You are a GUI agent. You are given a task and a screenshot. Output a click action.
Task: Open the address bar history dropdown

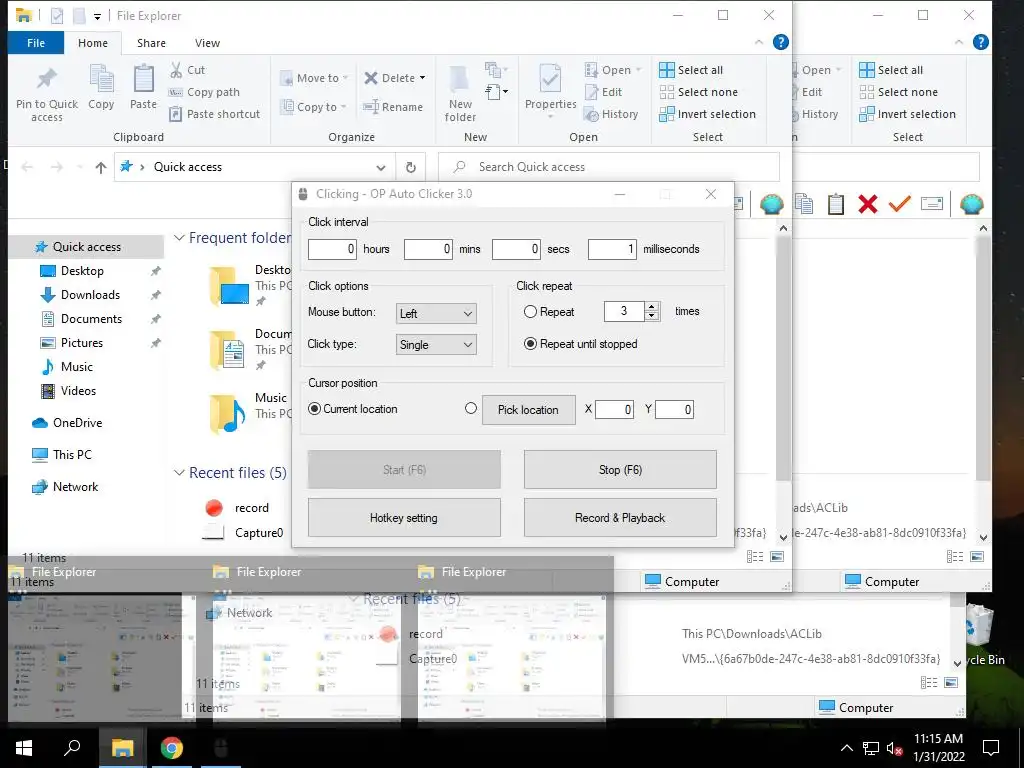pyautogui.click(x=381, y=167)
